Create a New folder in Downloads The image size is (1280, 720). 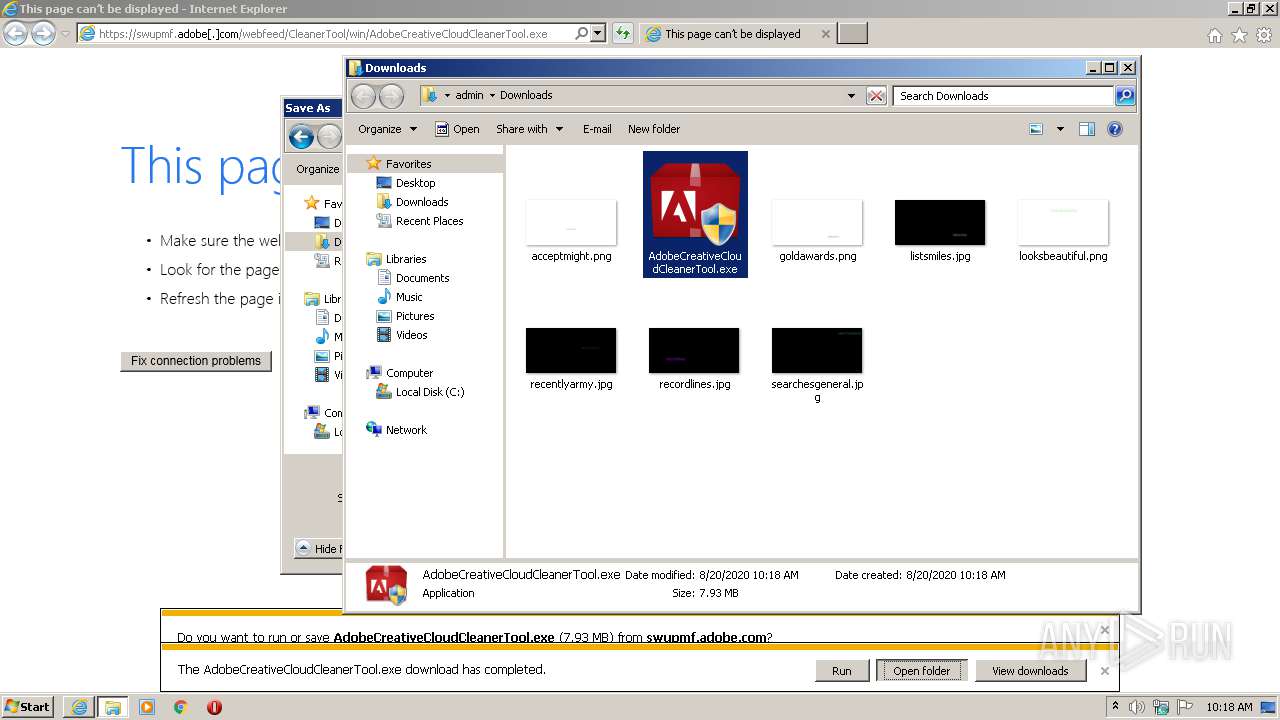pos(654,129)
